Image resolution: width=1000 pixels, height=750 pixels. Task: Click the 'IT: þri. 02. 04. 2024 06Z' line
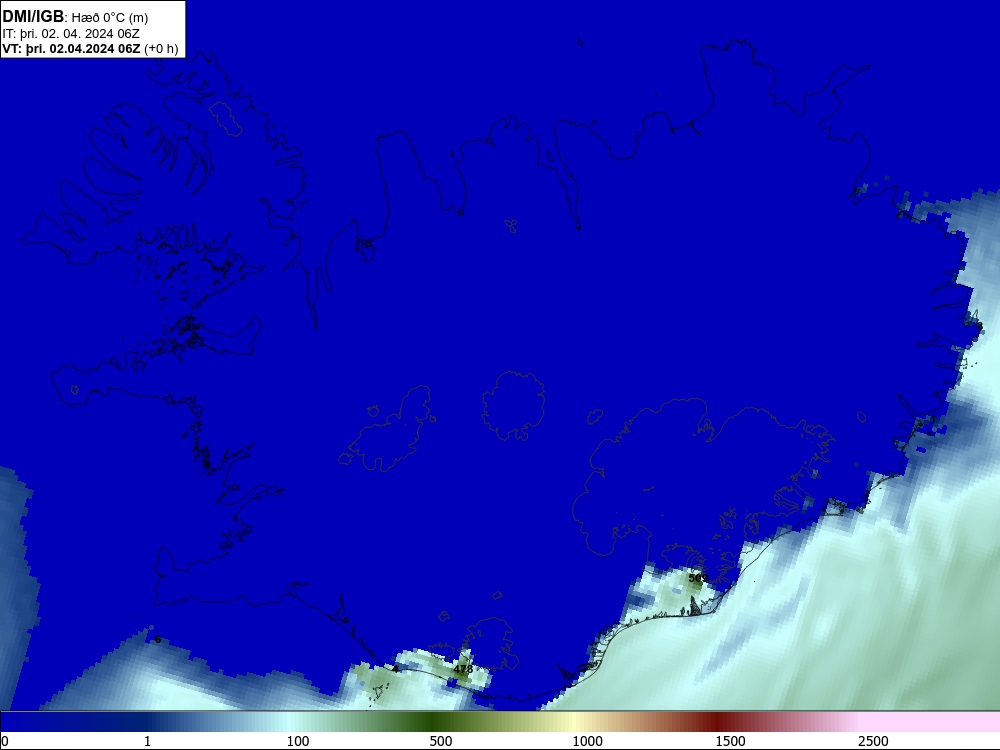(x=71, y=34)
